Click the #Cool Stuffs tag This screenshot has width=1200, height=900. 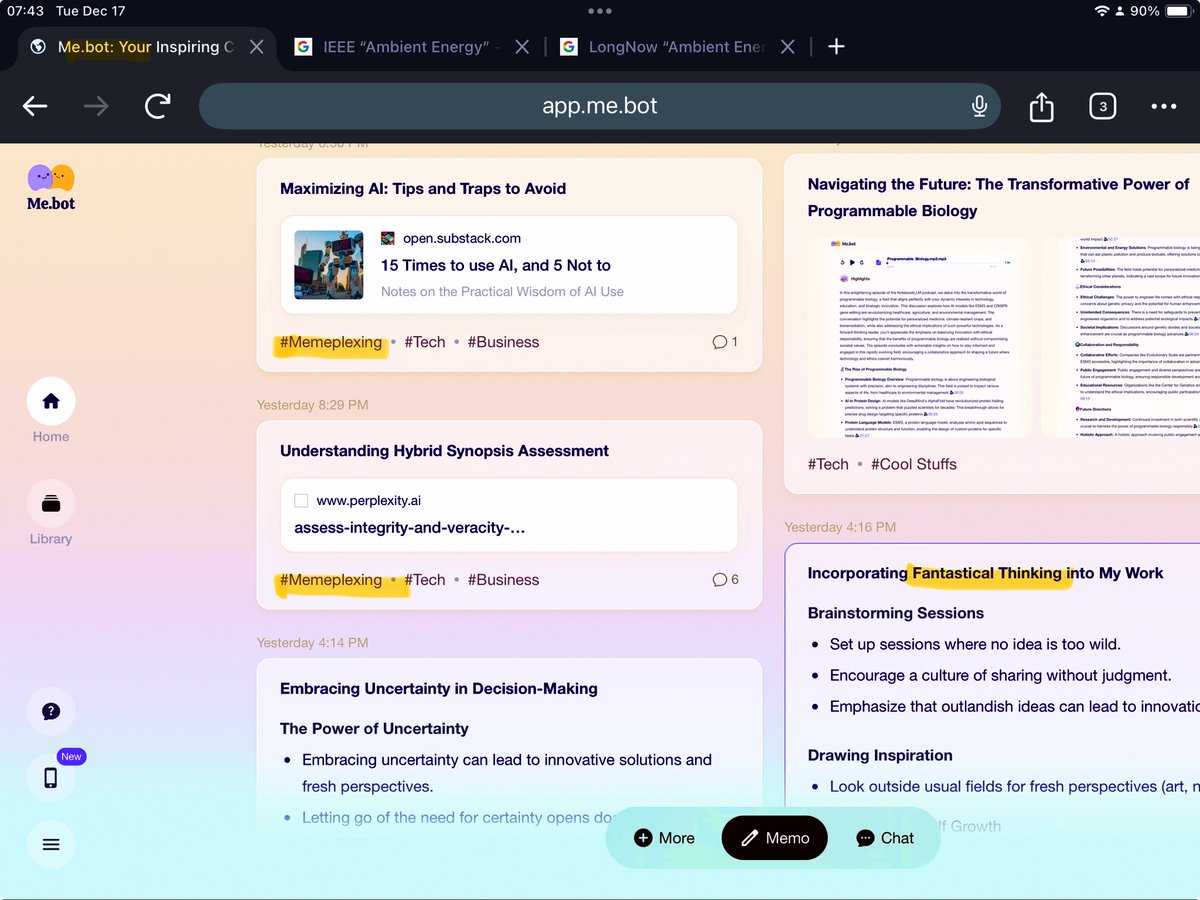click(914, 464)
